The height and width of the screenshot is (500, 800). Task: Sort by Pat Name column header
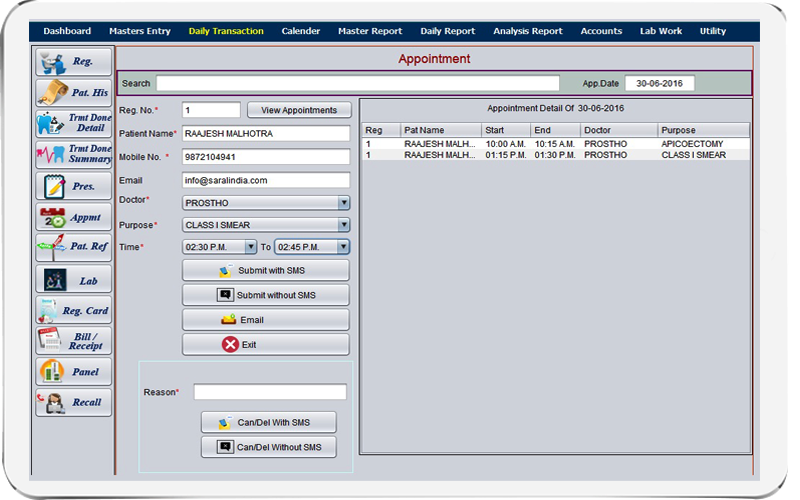440,130
